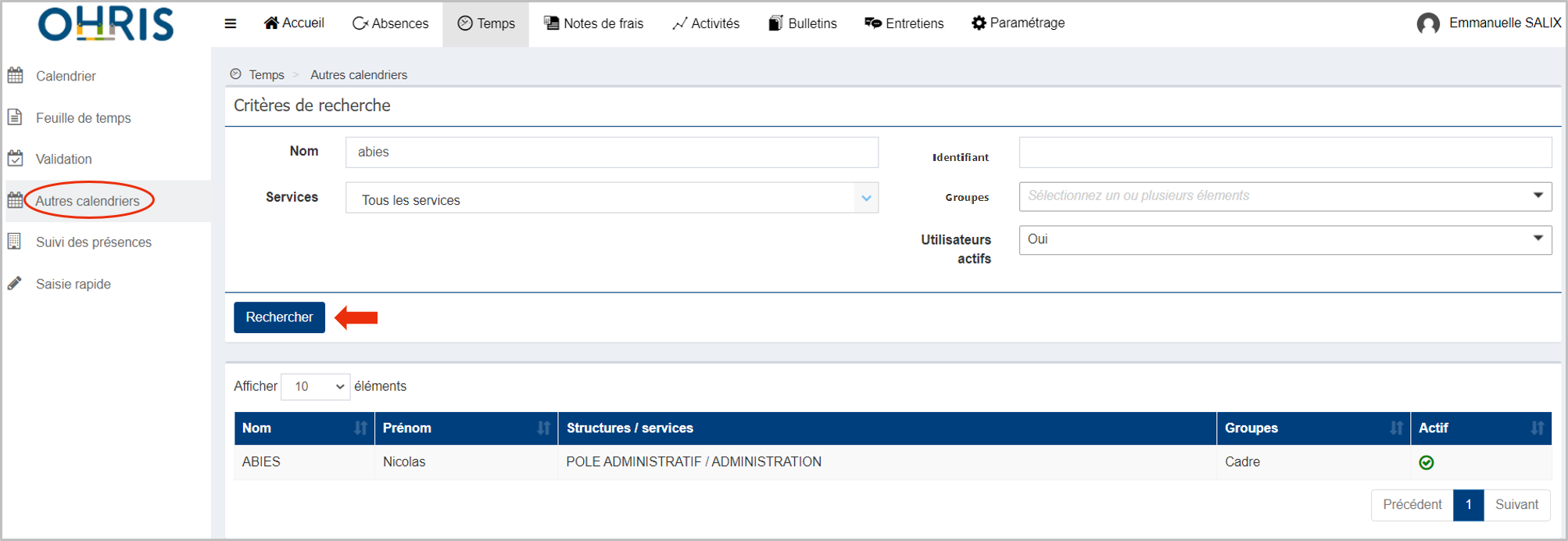
Task: Click Autres calendriers breadcrumb text
Action: coord(359,75)
